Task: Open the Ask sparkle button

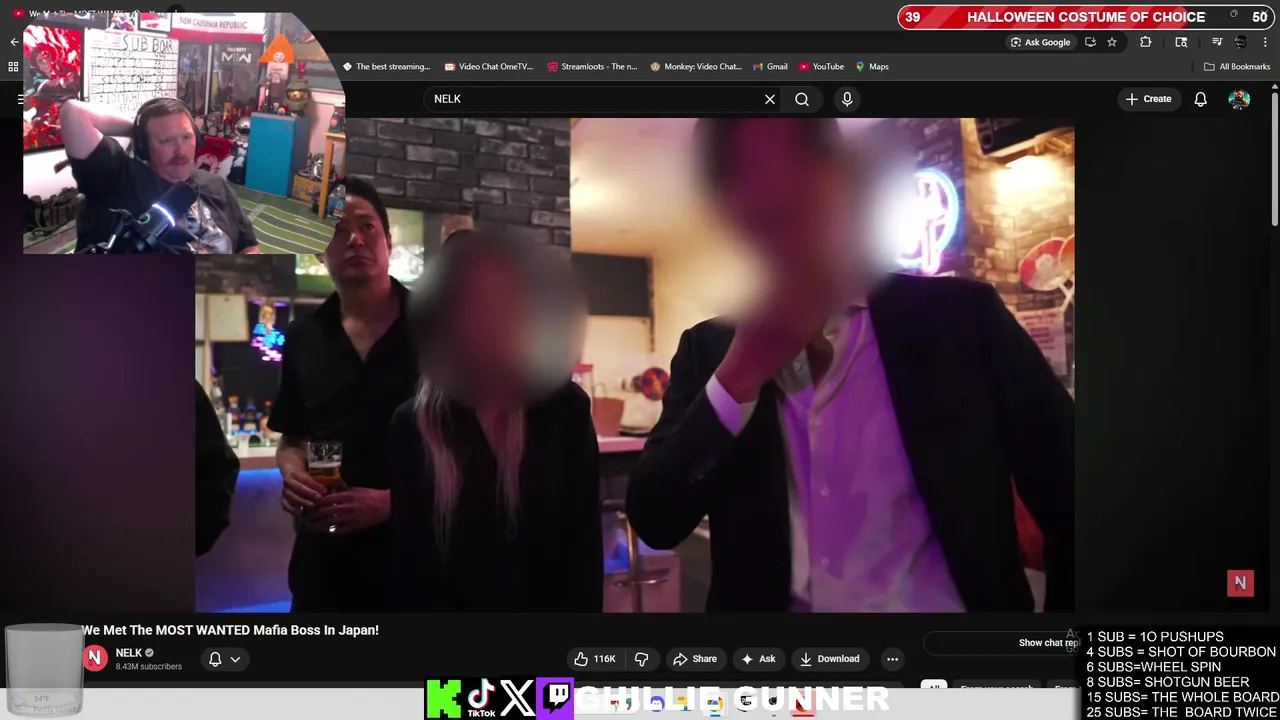Action: pos(758,659)
